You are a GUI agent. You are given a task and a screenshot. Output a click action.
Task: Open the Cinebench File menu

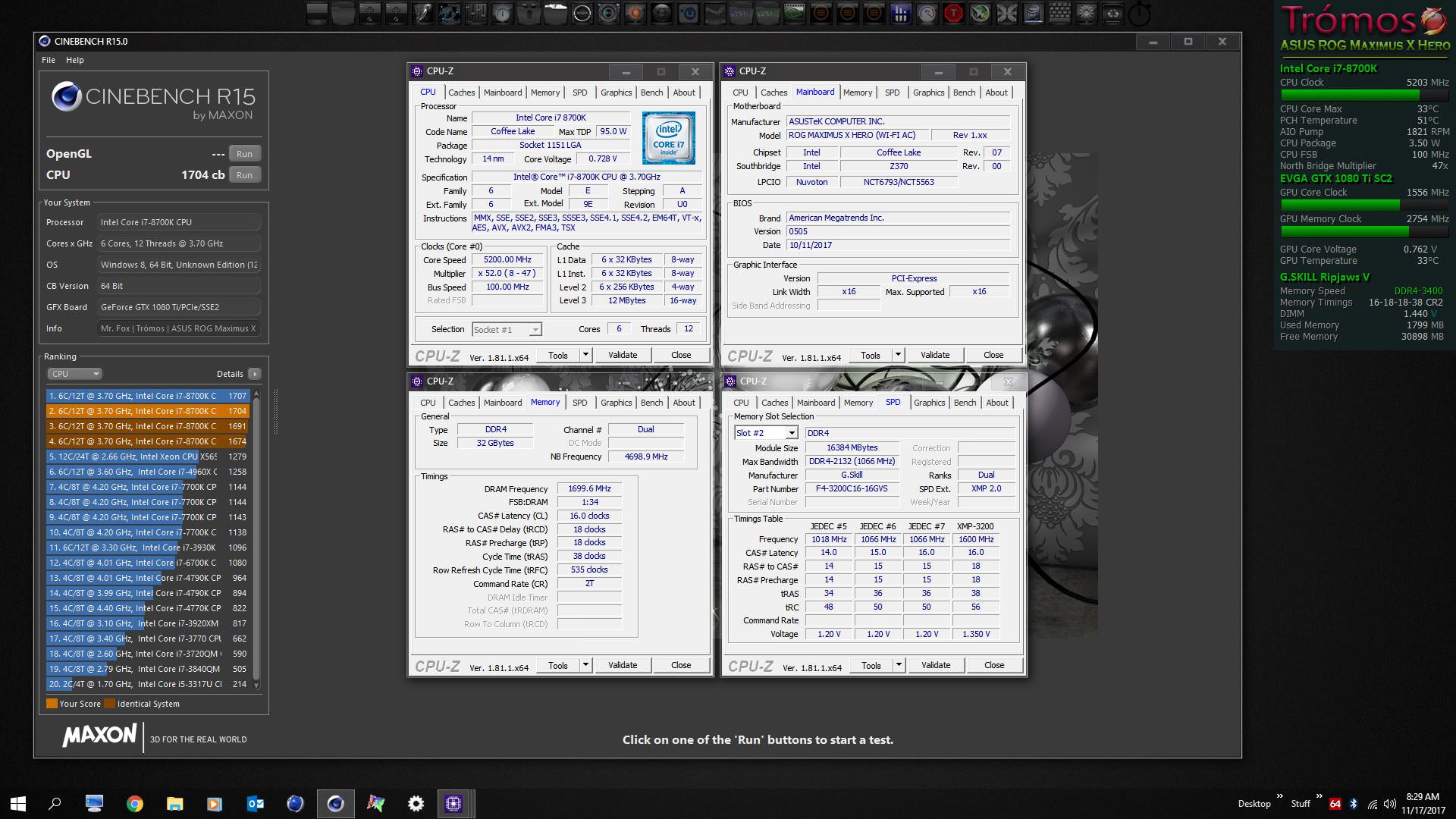tap(49, 60)
